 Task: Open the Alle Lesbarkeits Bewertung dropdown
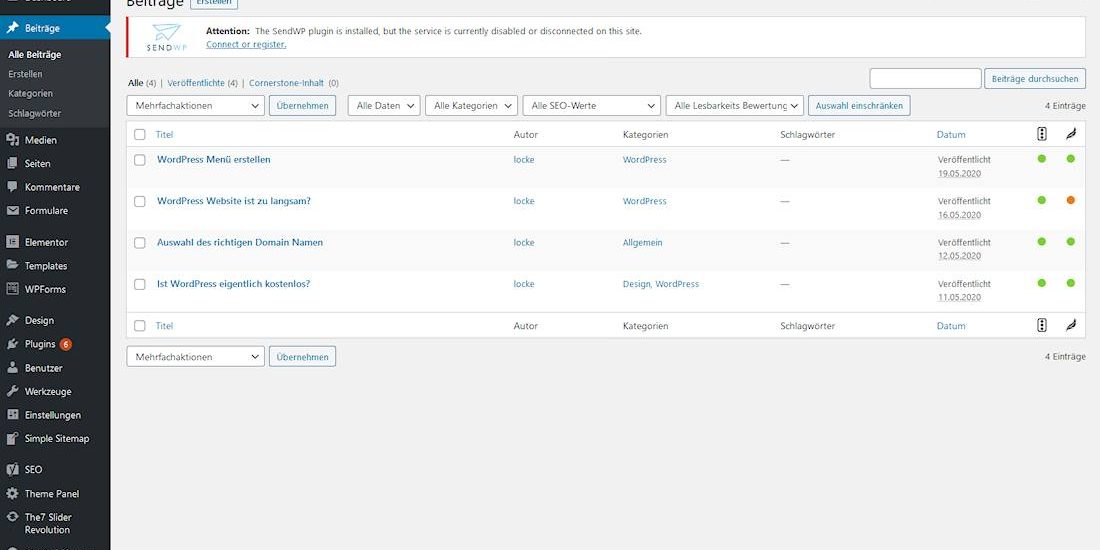click(x=735, y=106)
